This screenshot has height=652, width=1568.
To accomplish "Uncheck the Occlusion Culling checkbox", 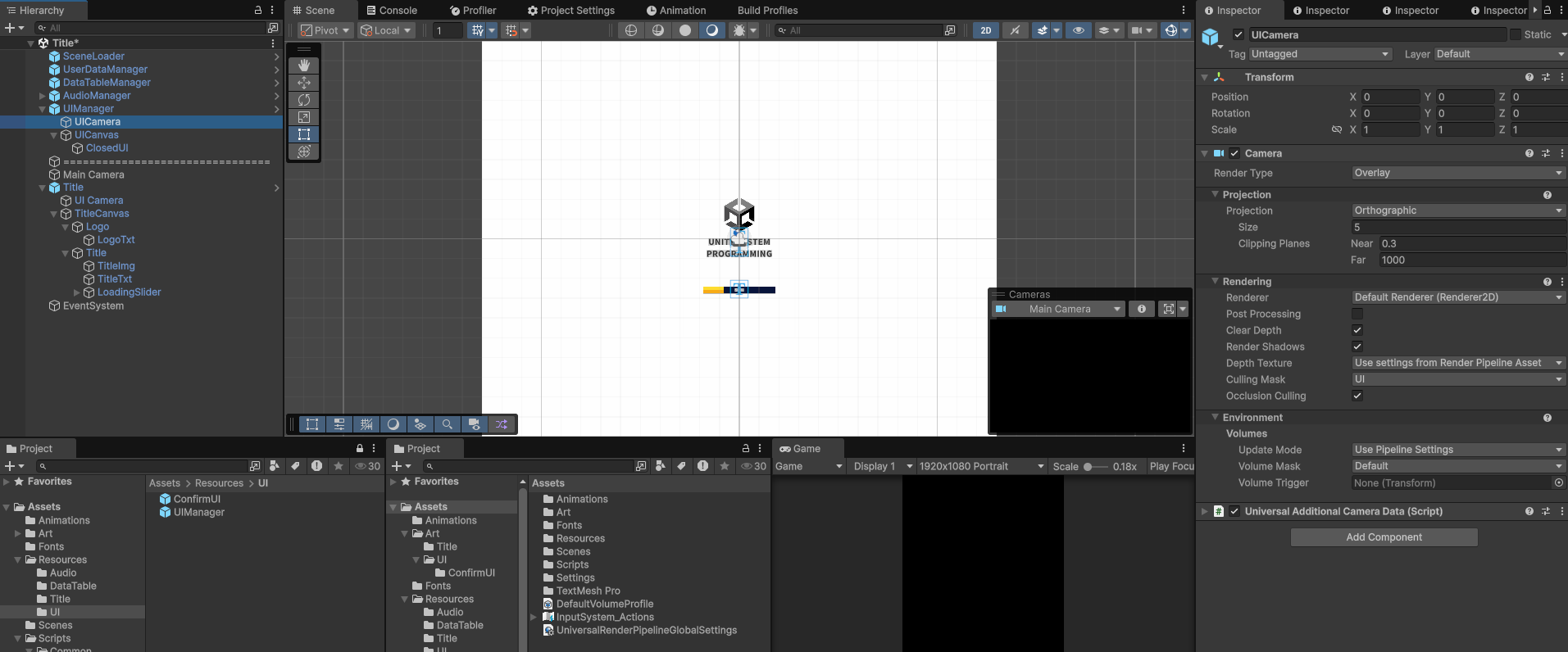I will [x=1357, y=396].
